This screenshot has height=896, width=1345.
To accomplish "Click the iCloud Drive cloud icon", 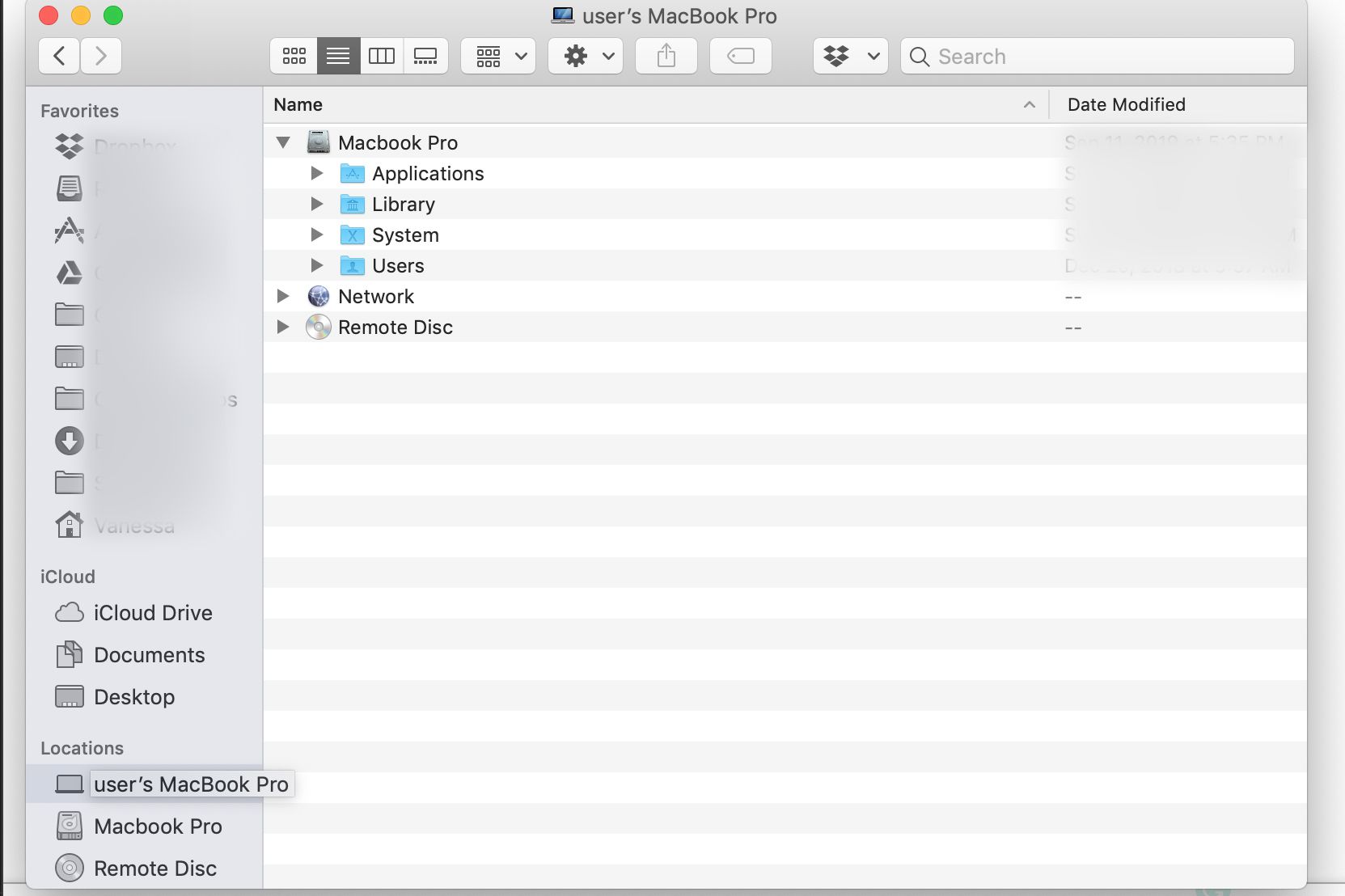I will [70, 612].
